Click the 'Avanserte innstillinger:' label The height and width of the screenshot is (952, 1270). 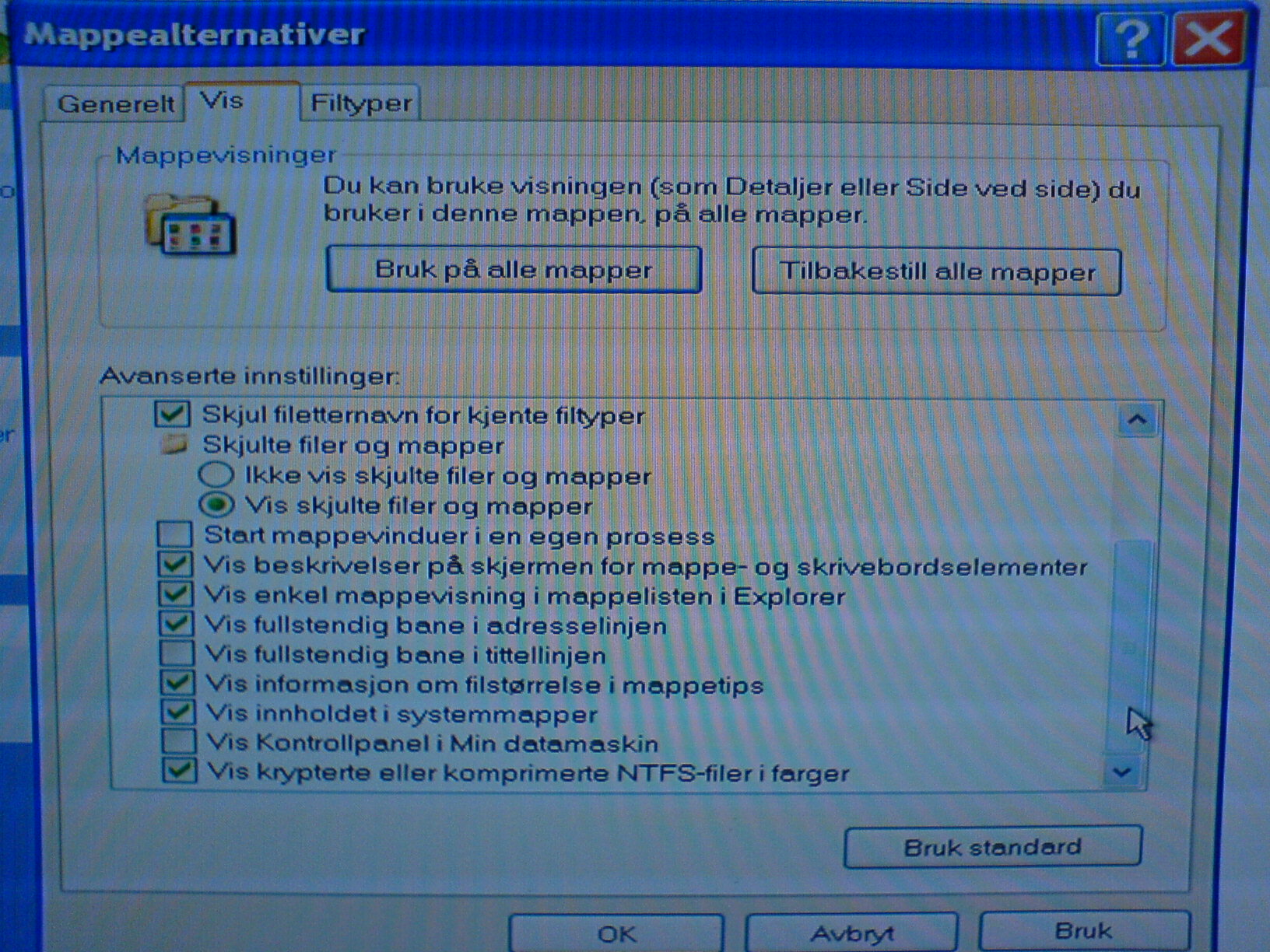click(249, 376)
